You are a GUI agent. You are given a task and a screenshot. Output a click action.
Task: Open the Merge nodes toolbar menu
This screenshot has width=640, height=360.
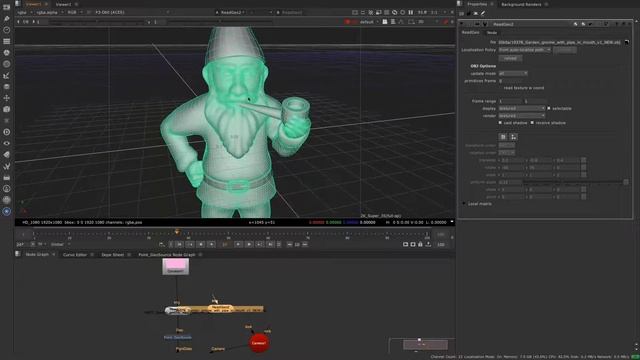pos(7,87)
